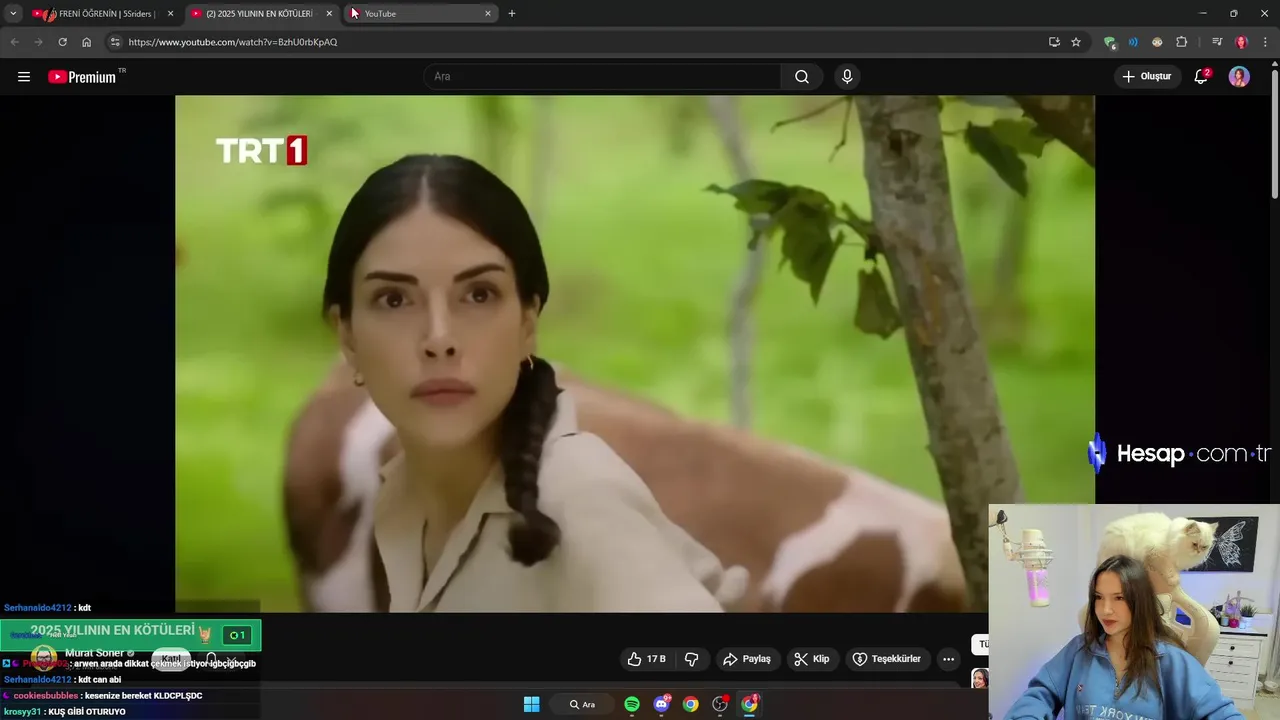Like the video (17 B)
The image size is (1280, 720).
[x=646, y=659]
